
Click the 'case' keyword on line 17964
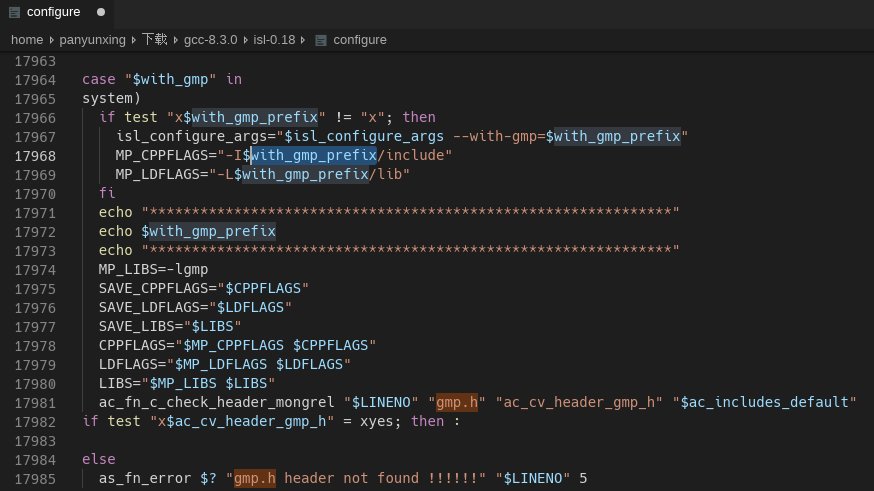pos(99,79)
